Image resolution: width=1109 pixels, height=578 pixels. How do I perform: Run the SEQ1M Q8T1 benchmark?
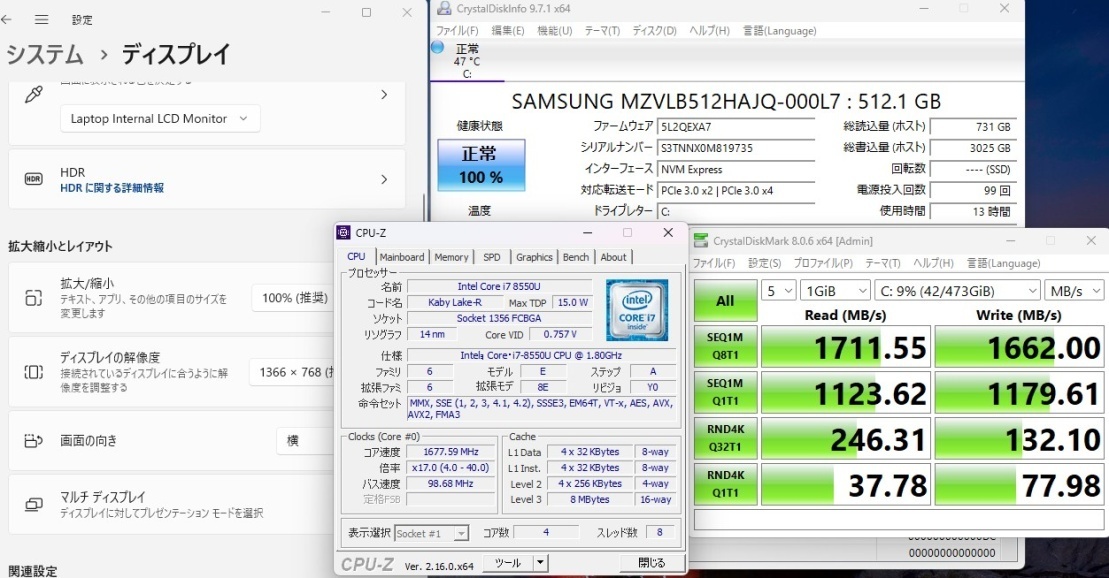725,346
